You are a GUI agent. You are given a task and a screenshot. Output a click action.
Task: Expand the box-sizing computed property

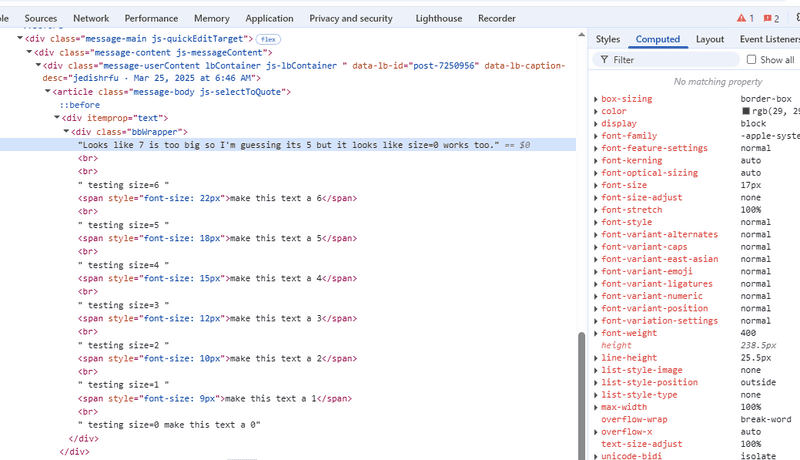tap(595, 99)
